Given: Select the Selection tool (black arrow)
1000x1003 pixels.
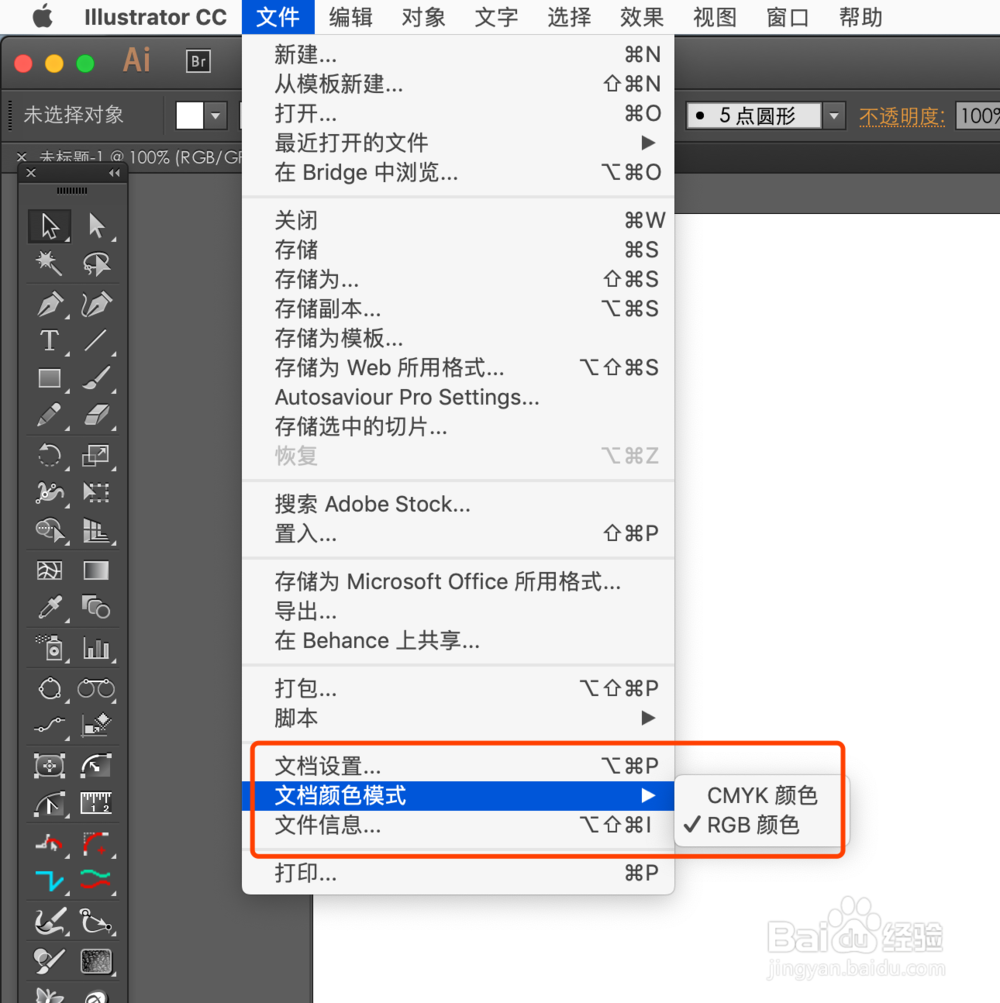Looking at the screenshot, I should tap(49, 226).
